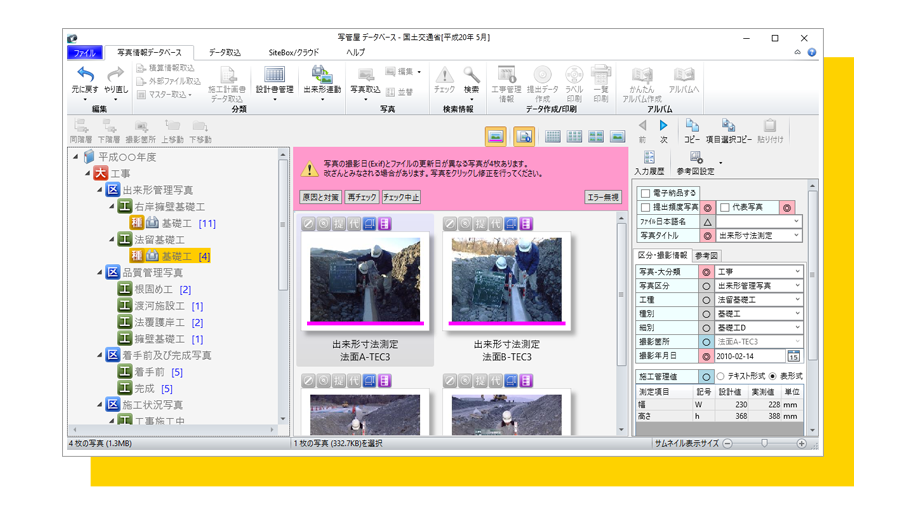Click the 再チェック button
Viewport: 916px width, 515px height.
click(x=362, y=197)
